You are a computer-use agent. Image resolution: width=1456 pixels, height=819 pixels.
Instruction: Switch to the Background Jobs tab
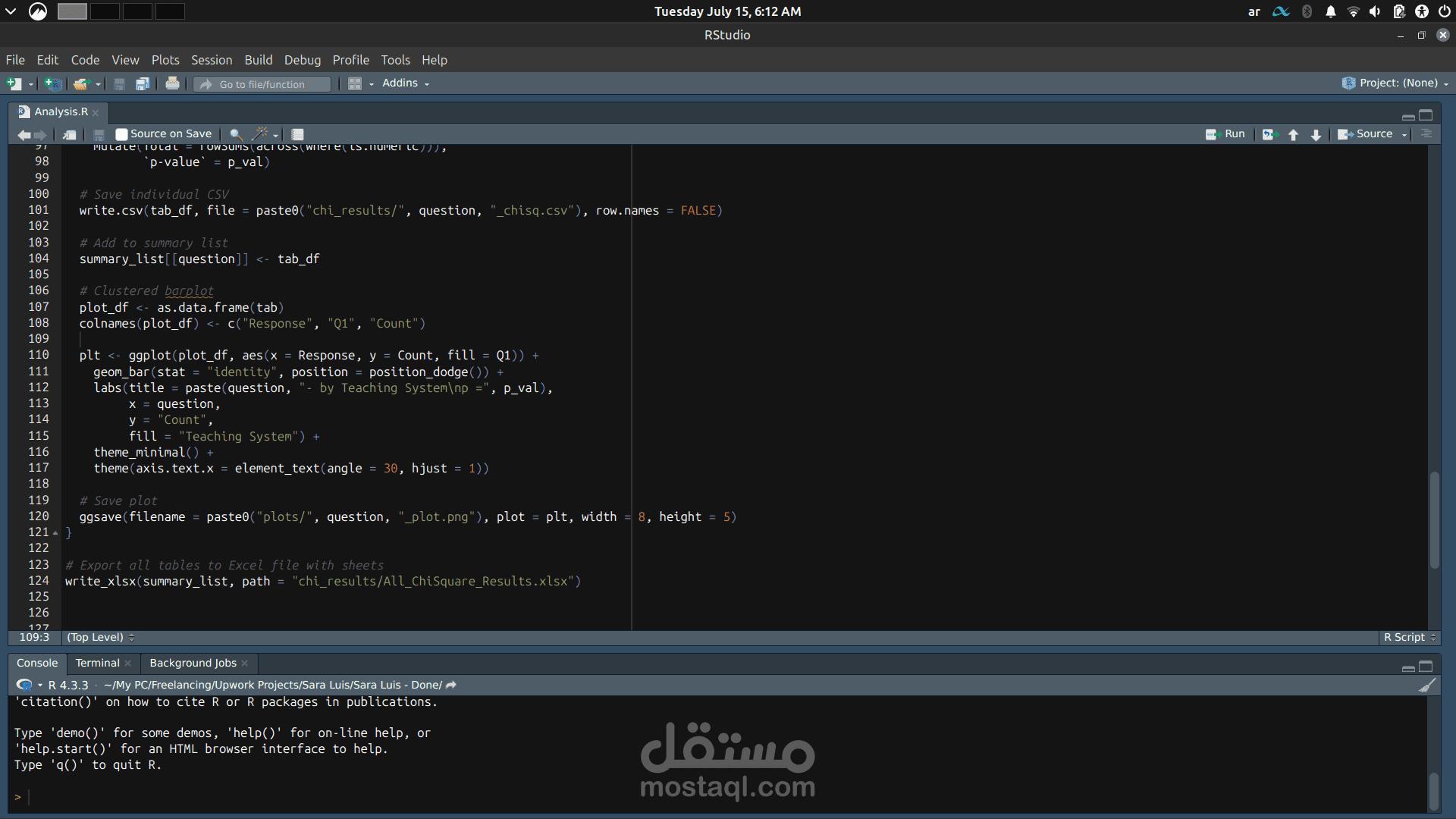193,663
